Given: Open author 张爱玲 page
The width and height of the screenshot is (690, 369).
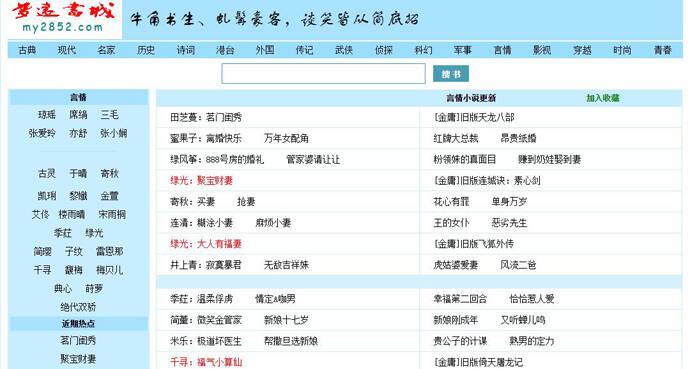Looking at the screenshot, I should [x=42, y=133].
